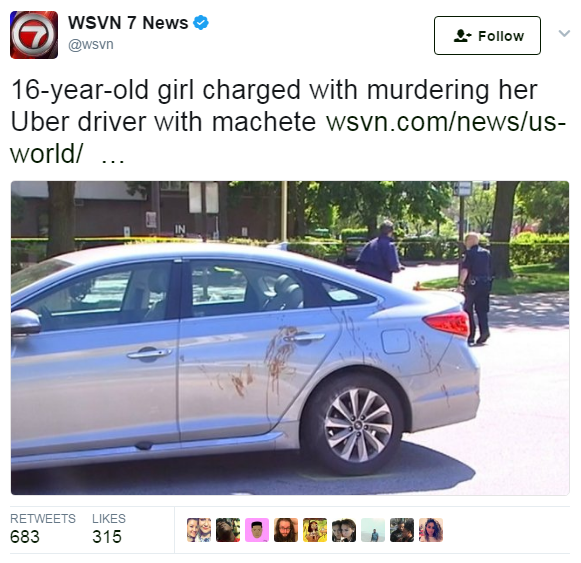Click the eighth avatar, dark group photo
This screenshot has width=581, height=563.
click(402, 530)
